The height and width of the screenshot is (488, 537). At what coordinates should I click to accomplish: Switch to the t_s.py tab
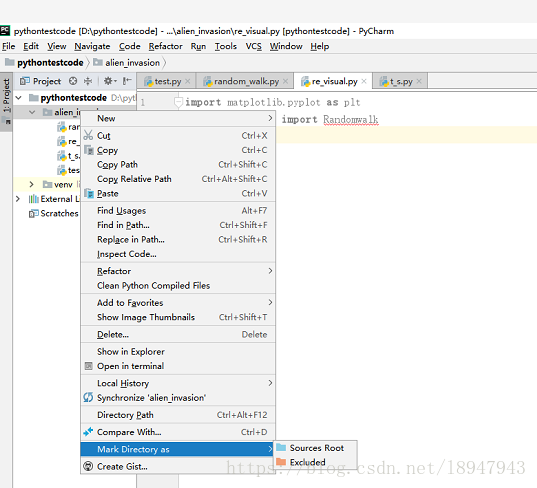[x=400, y=82]
